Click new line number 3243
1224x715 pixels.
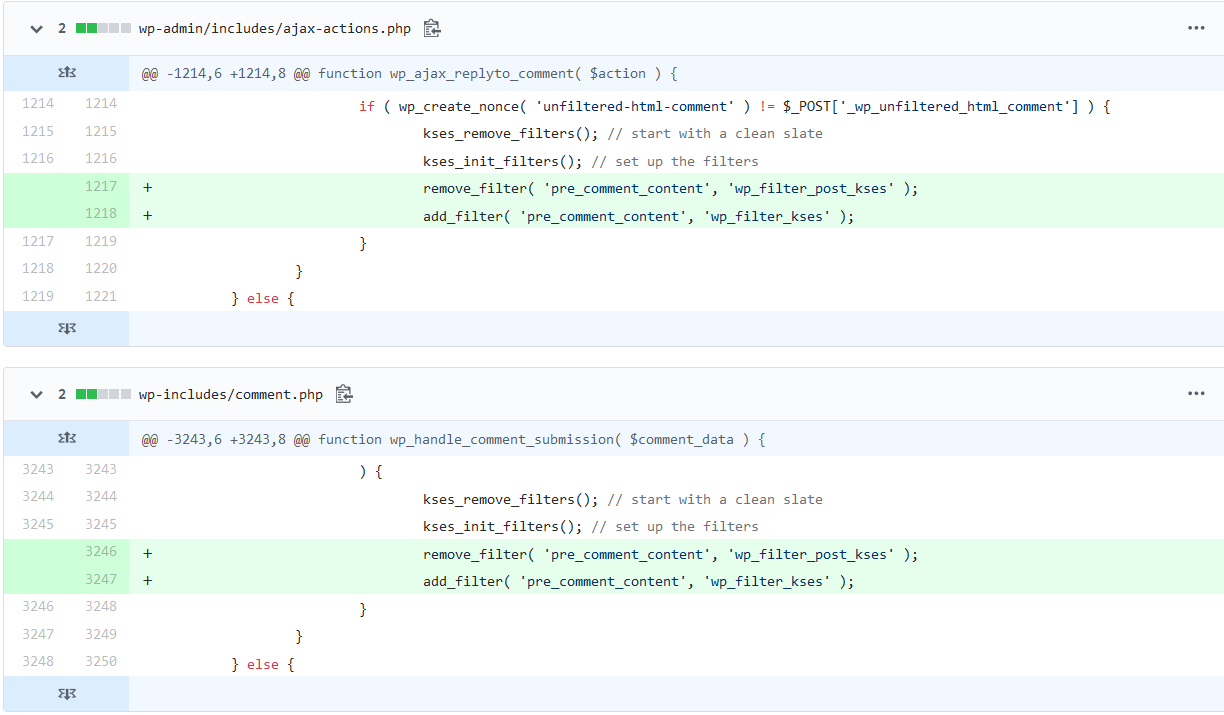(100, 469)
